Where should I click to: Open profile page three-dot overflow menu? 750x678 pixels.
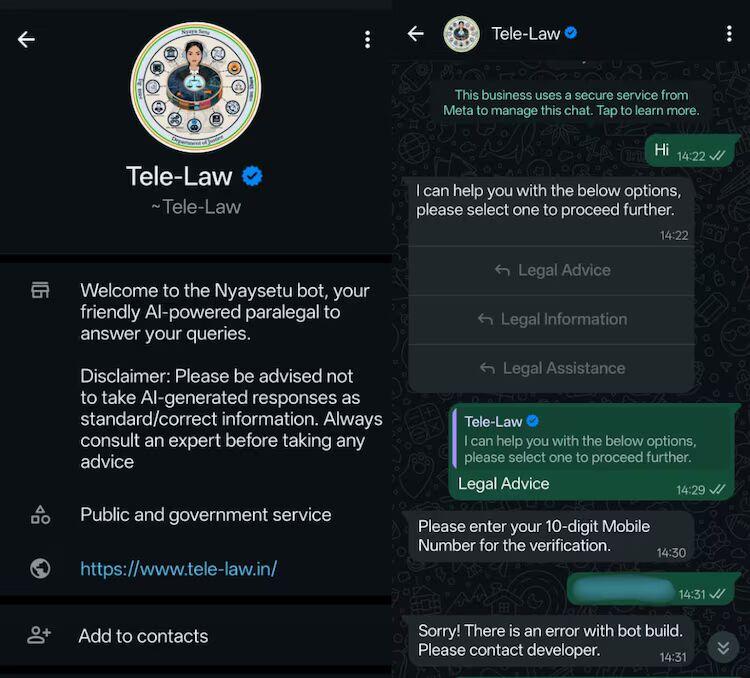pos(367,39)
